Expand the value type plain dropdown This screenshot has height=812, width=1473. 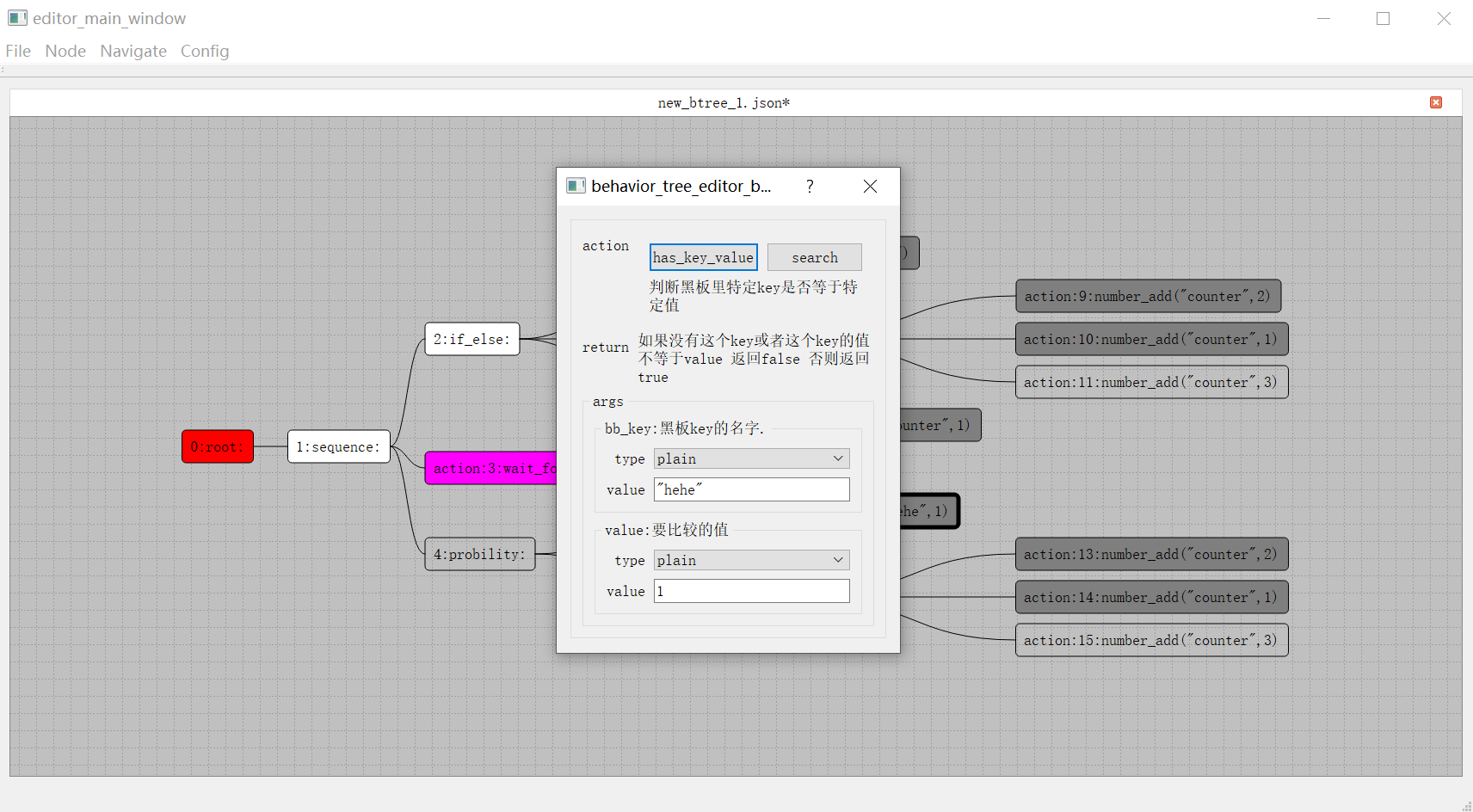(x=751, y=560)
